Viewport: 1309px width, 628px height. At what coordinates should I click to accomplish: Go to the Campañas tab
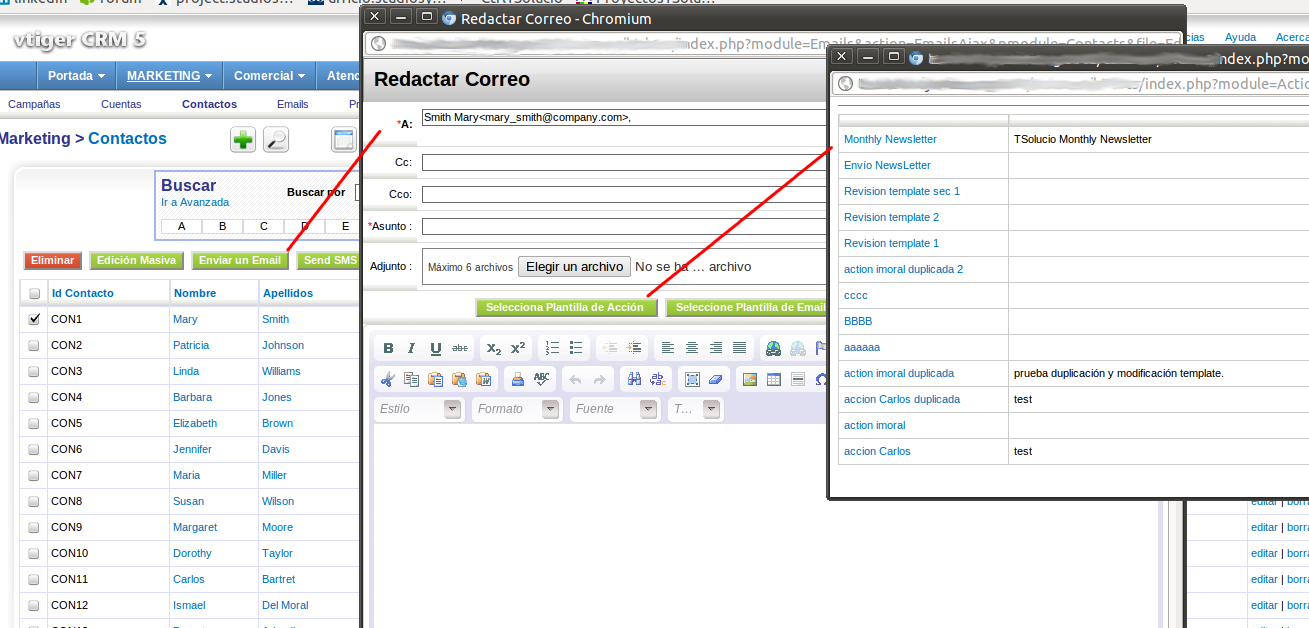[34, 104]
